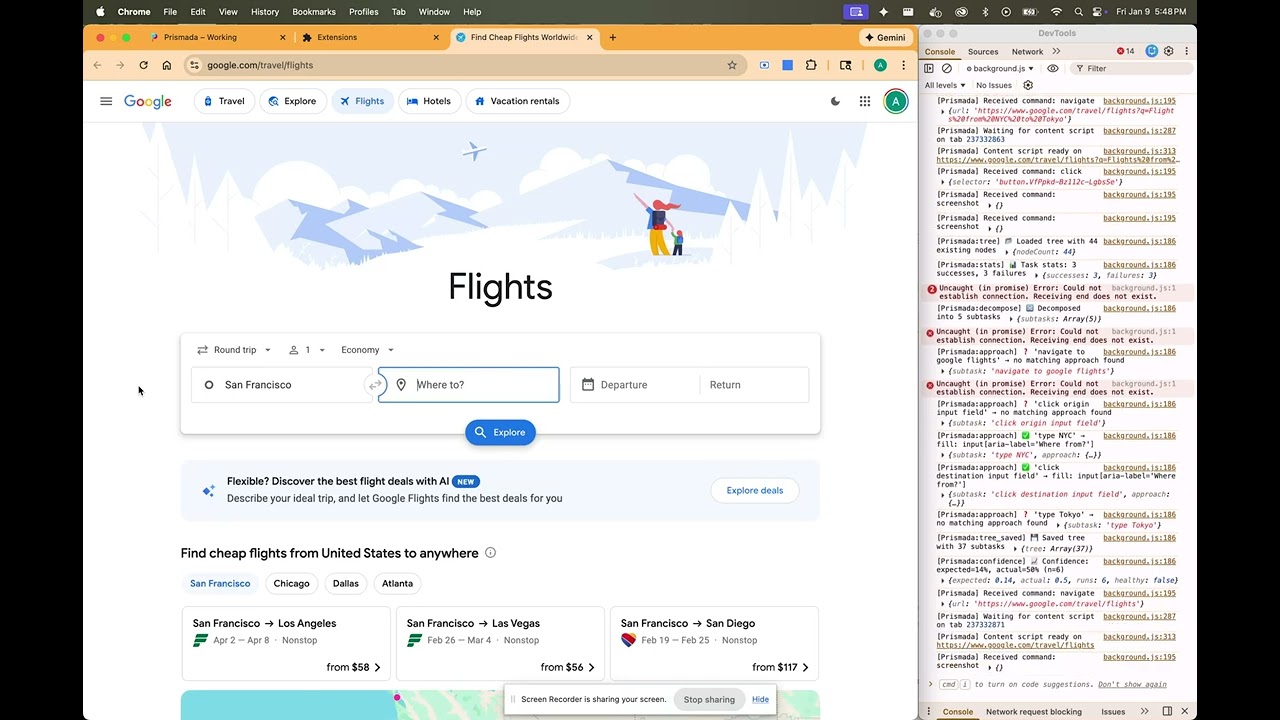Open the San Francisco to Las Vegas card
Screen dimensions: 1280x720
(500, 643)
